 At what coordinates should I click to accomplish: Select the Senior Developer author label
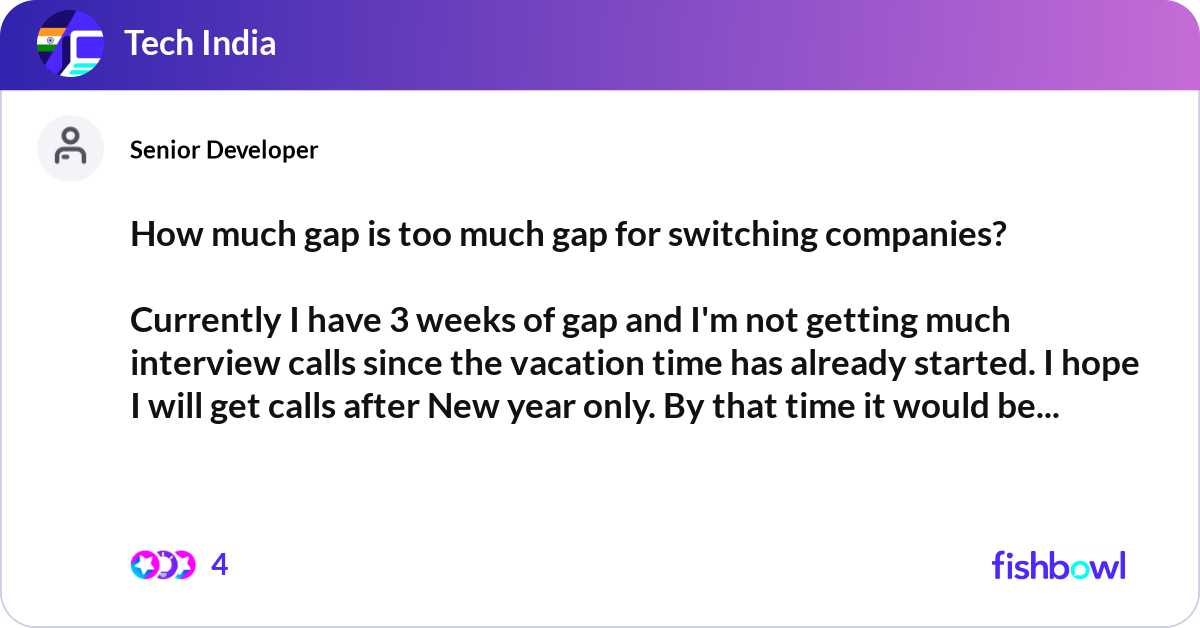(224, 150)
